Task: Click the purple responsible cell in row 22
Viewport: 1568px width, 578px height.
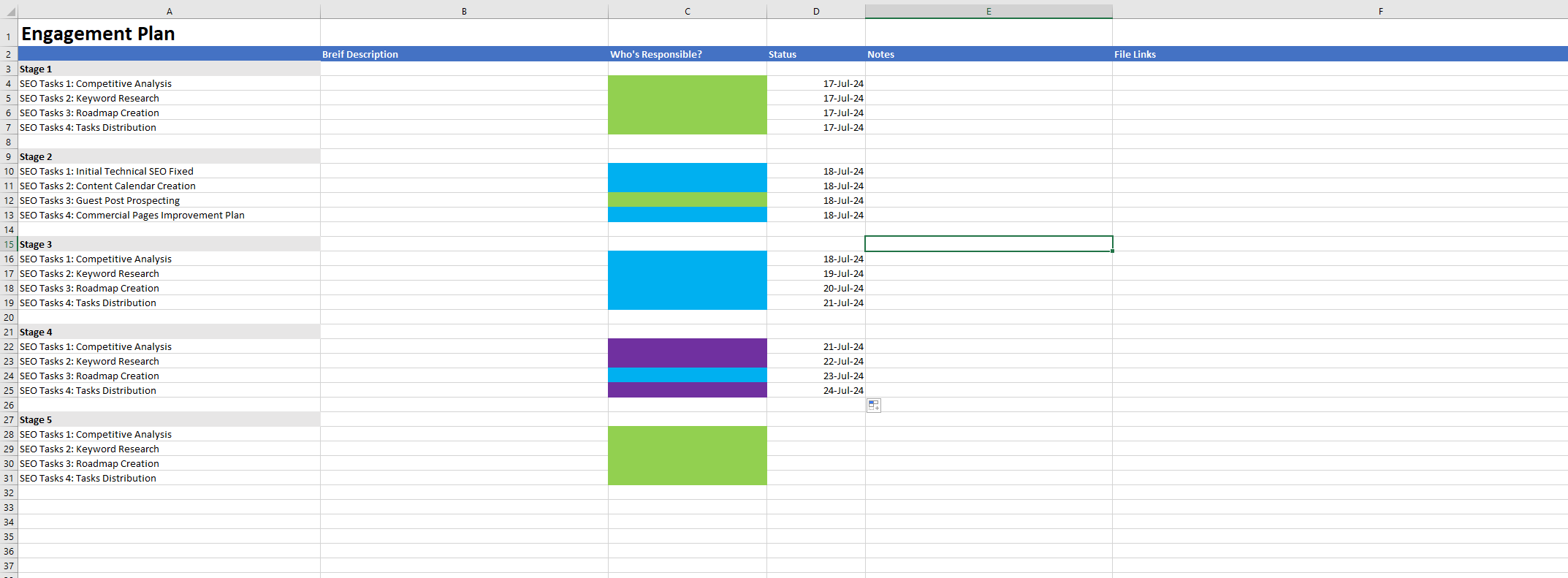Action: [x=688, y=346]
